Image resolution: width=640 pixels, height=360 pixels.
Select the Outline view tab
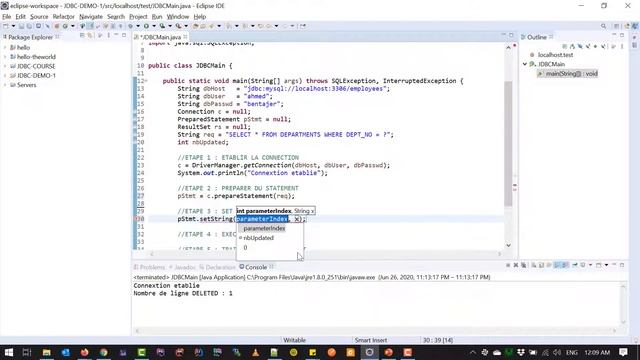pos(536,37)
